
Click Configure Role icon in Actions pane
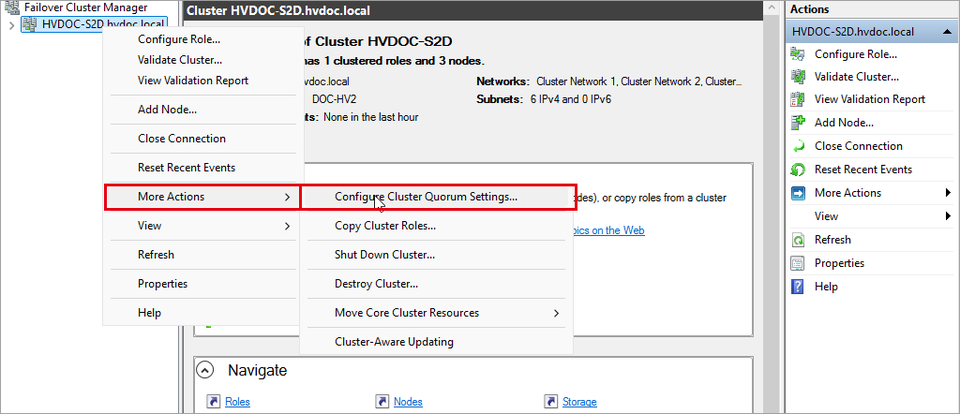pos(798,54)
